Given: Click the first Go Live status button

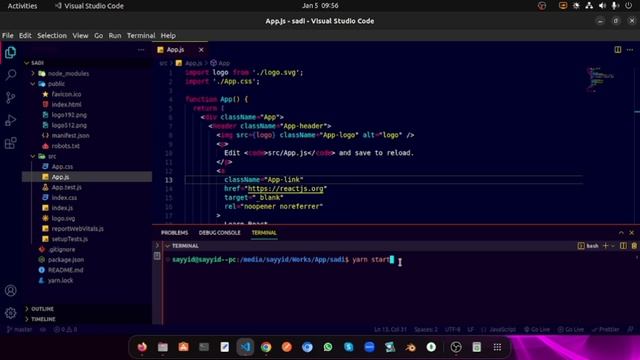Looking at the screenshot, I should [537, 329].
